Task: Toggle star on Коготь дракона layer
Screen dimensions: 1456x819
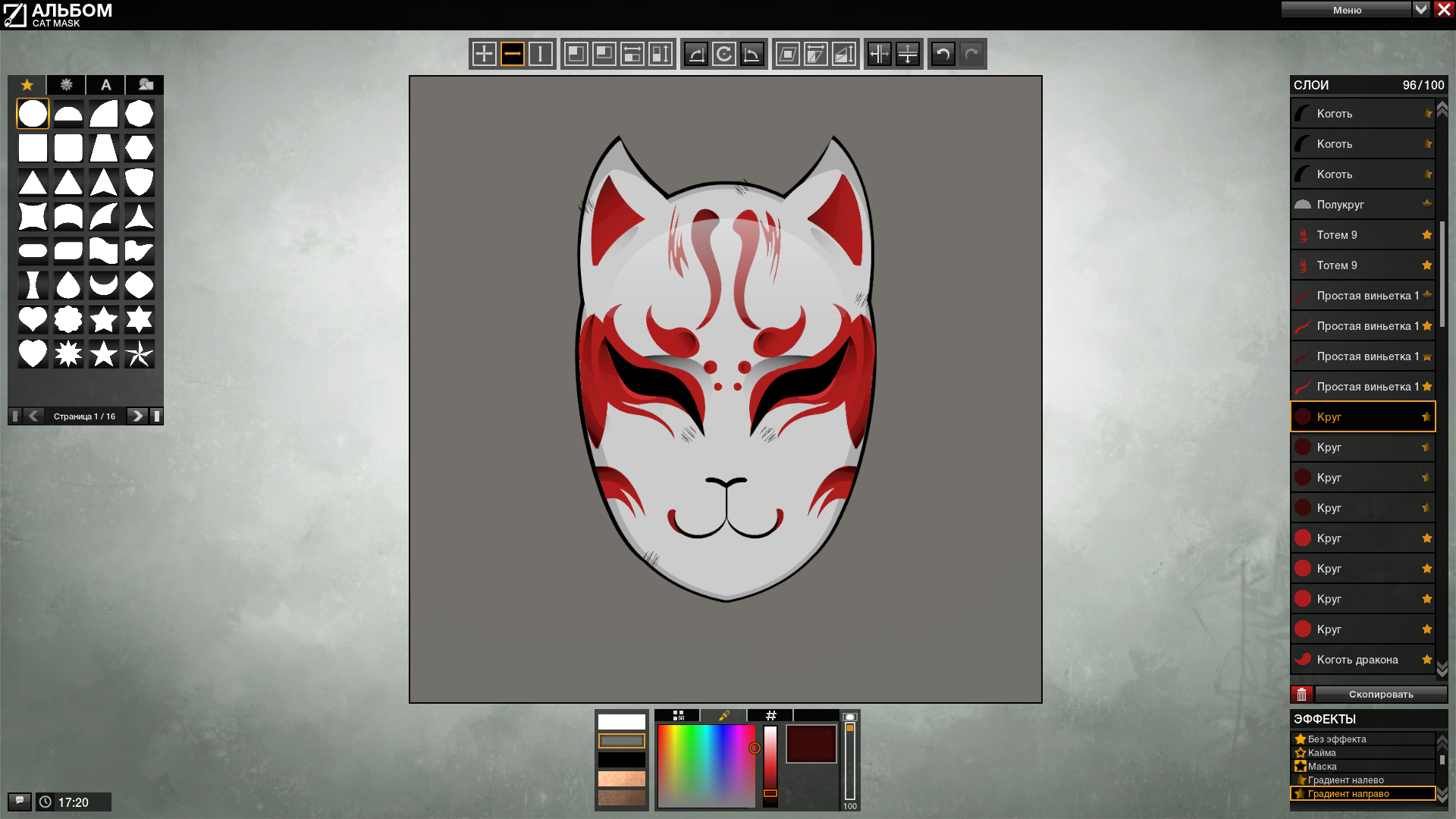Action: (x=1427, y=660)
